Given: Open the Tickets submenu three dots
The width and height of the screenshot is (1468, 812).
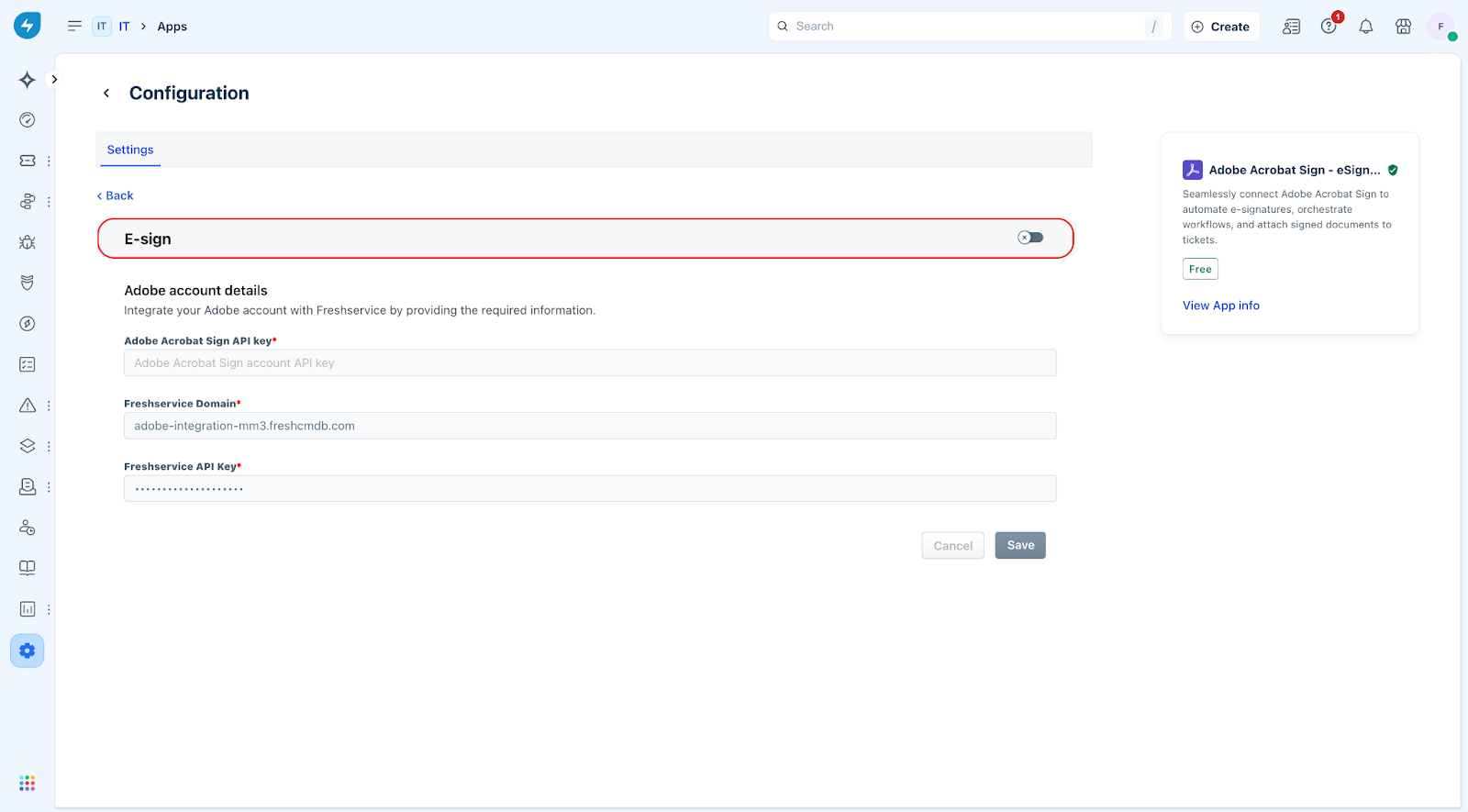Looking at the screenshot, I should pyautogui.click(x=49, y=161).
